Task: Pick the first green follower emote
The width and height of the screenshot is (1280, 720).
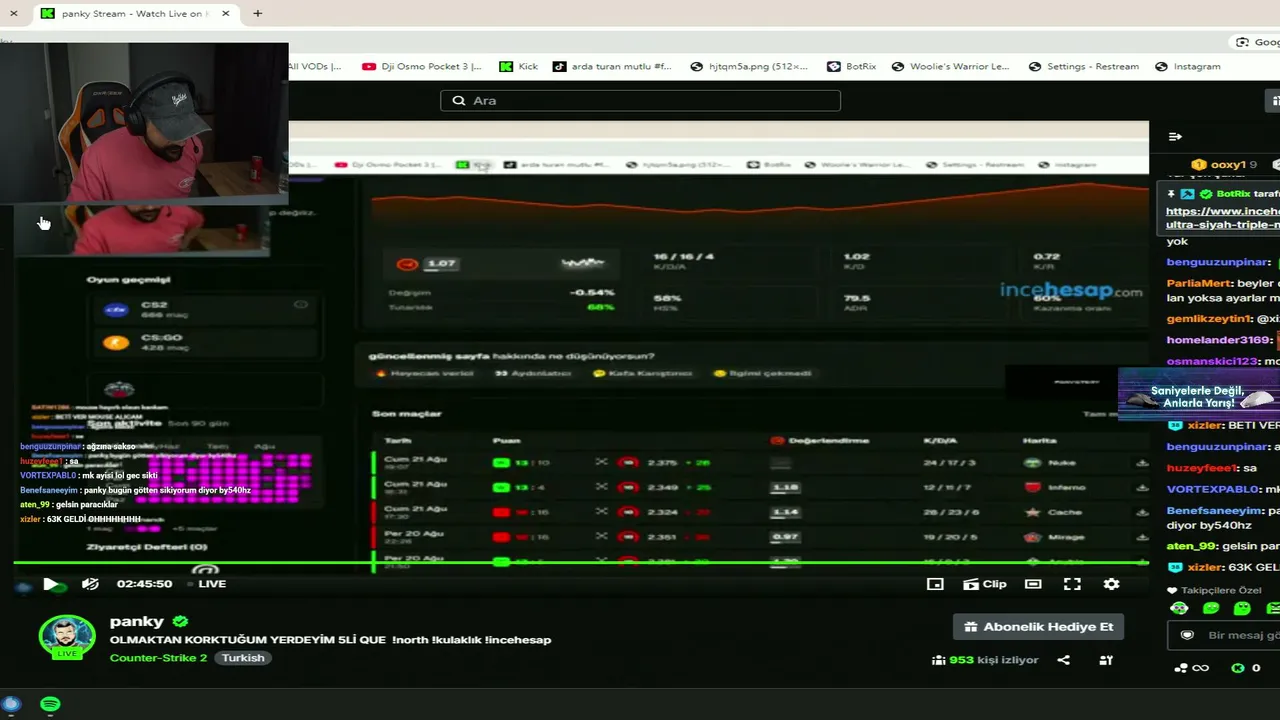Action: click(x=1180, y=608)
